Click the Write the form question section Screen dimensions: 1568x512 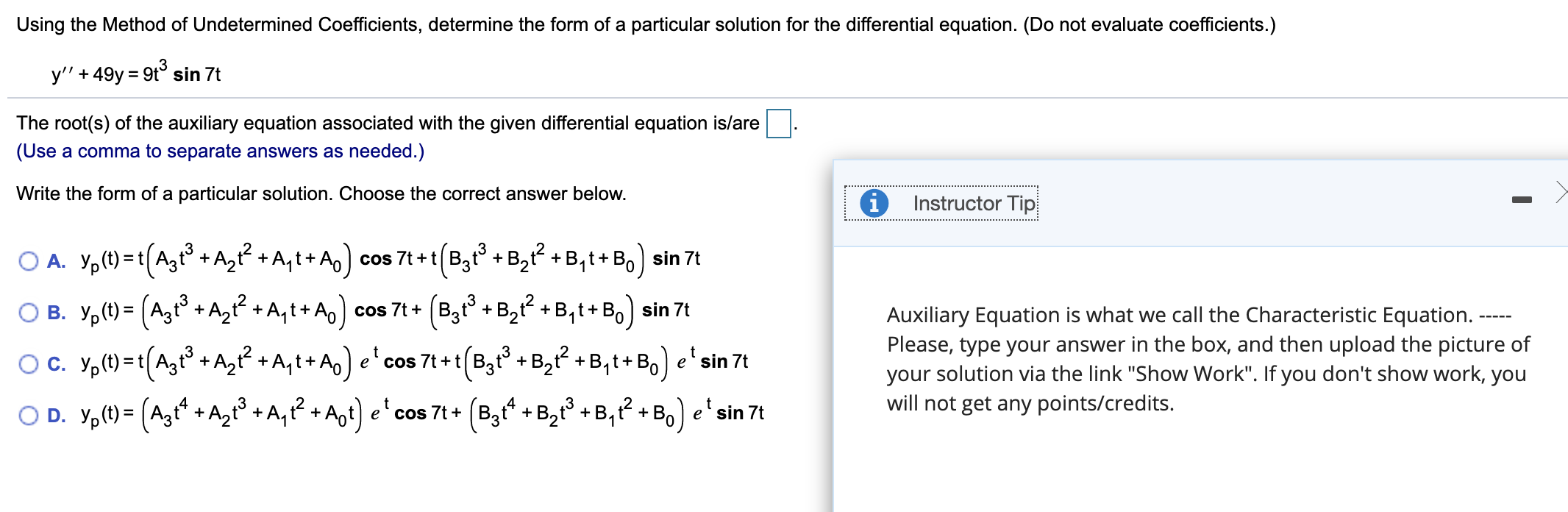[320, 193]
